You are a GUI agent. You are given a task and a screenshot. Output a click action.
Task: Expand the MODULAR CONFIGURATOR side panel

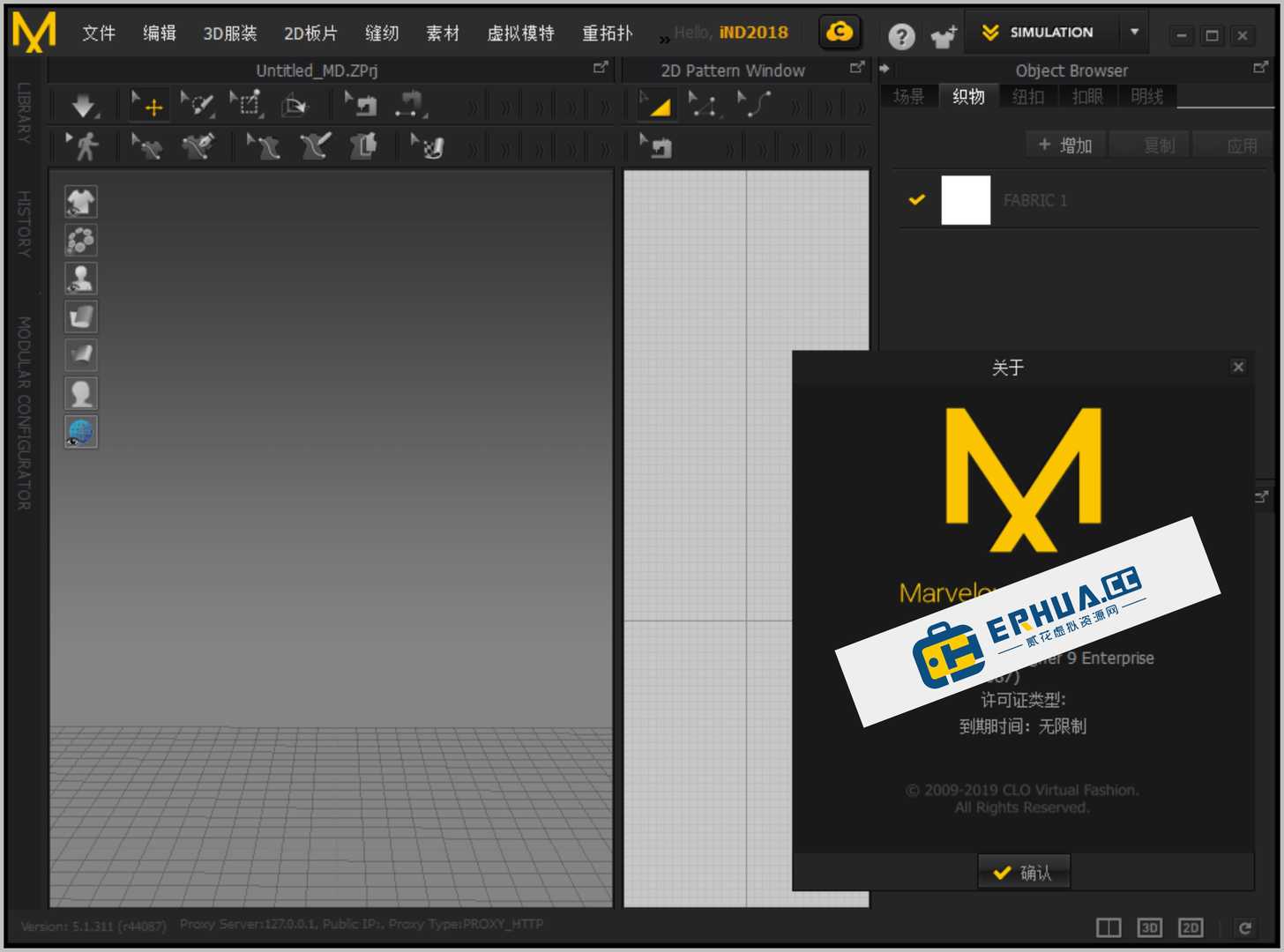tap(24, 413)
